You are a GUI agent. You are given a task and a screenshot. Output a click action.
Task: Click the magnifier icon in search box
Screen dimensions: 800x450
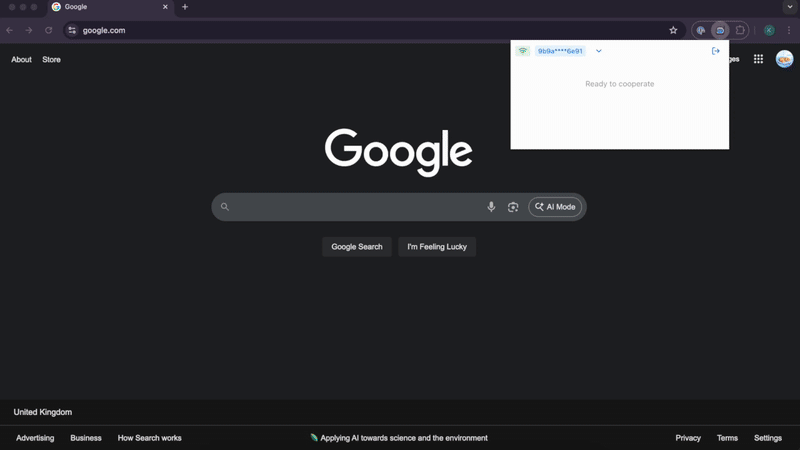pyautogui.click(x=225, y=207)
